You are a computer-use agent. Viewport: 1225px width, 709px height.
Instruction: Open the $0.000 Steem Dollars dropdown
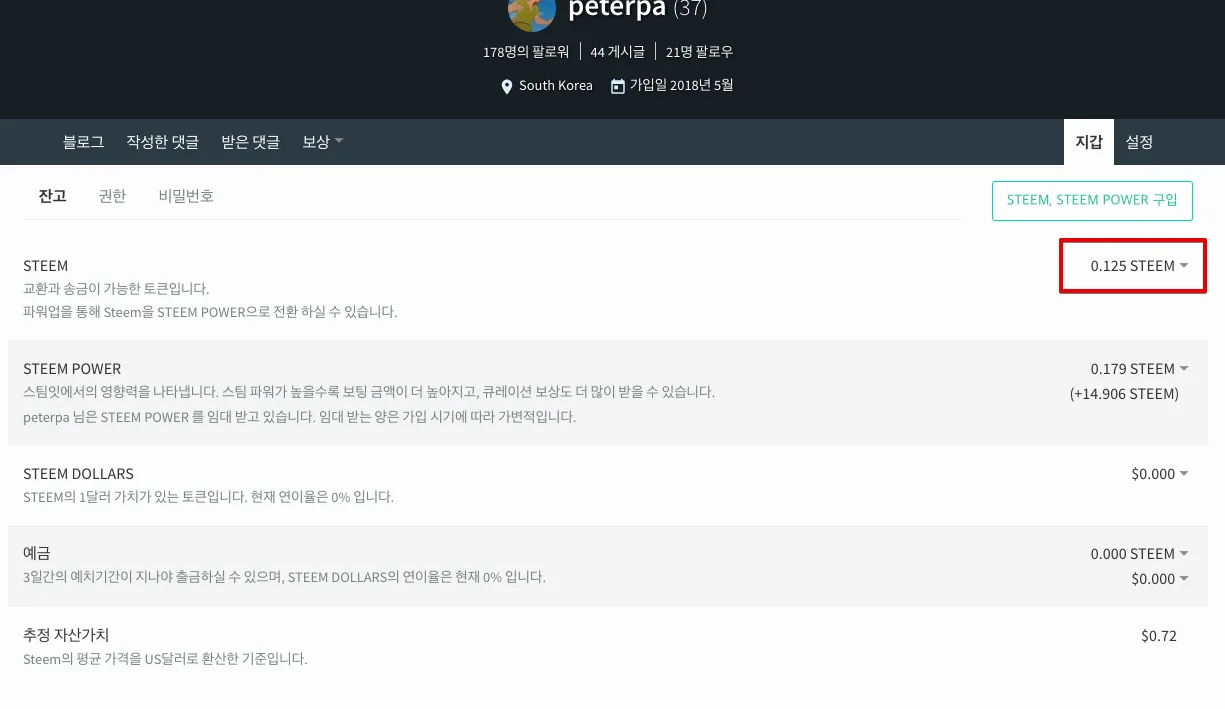1159,474
